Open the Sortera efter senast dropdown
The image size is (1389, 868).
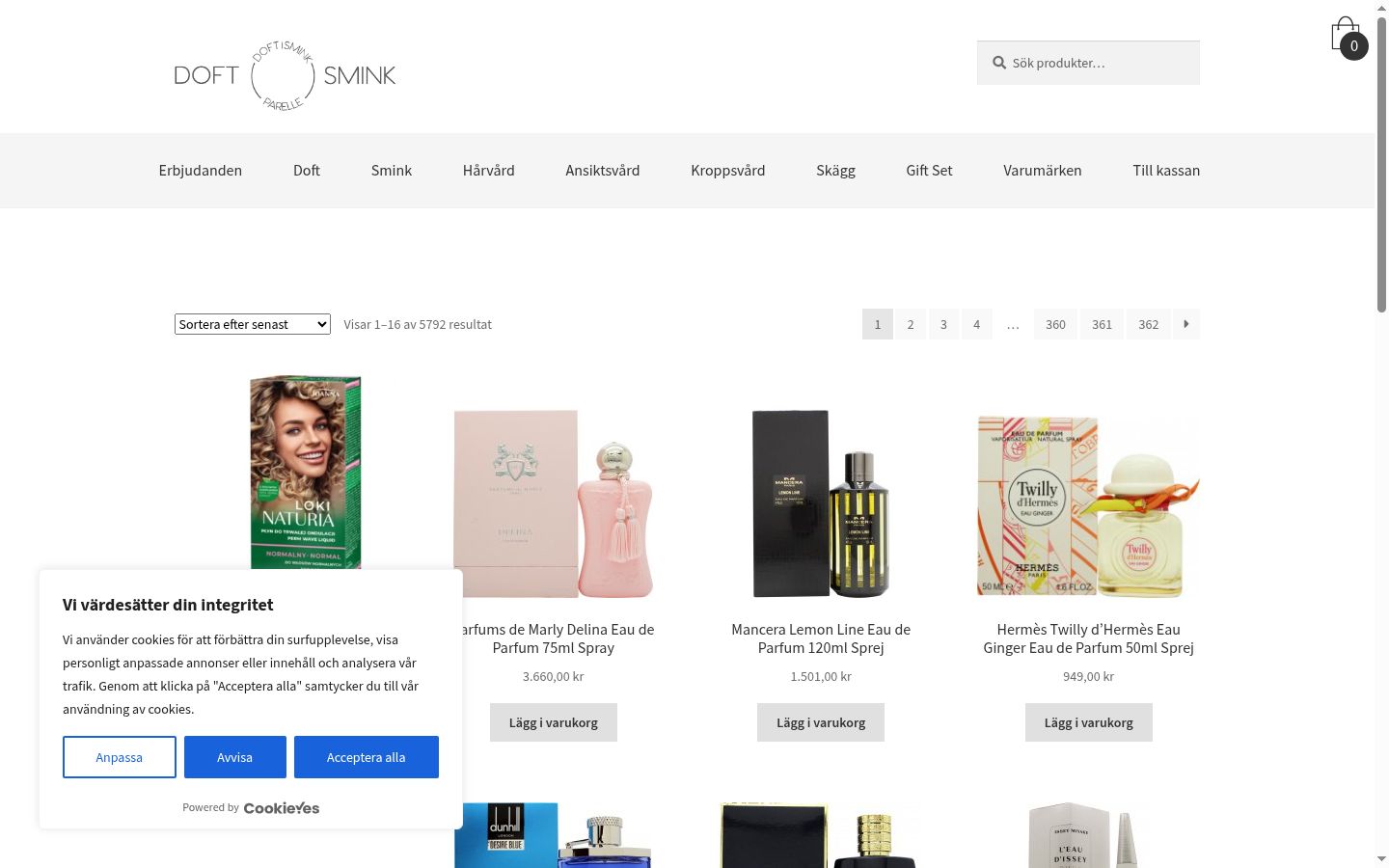[253, 324]
